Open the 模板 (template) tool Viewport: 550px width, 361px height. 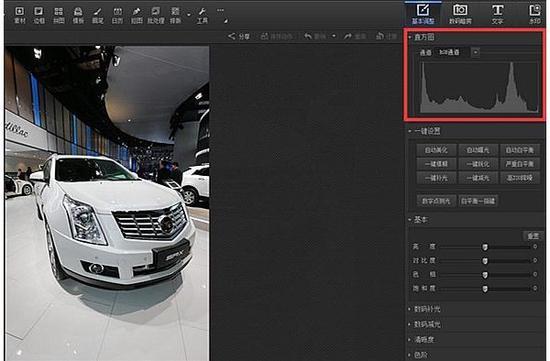tap(78, 15)
